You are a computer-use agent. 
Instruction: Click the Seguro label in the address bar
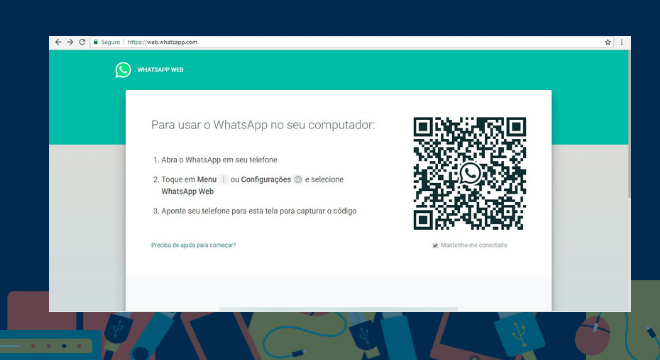[110, 42]
